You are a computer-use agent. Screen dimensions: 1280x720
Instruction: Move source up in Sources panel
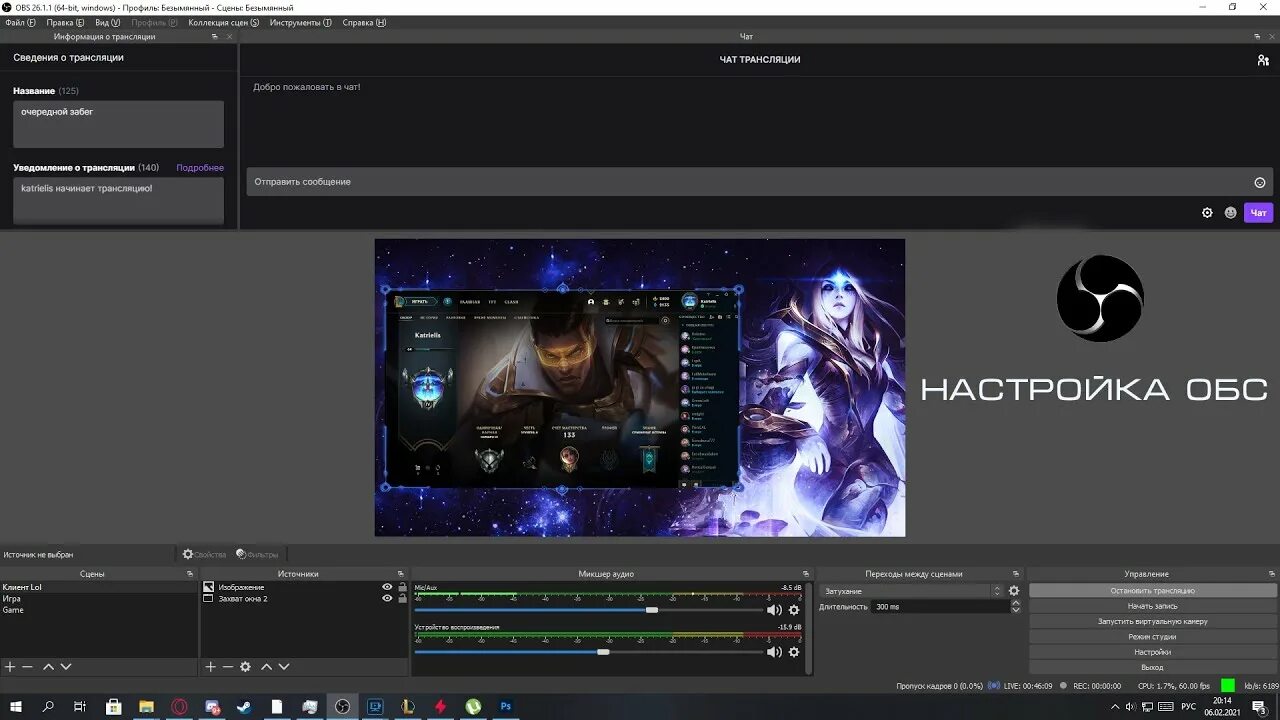(266, 667)
